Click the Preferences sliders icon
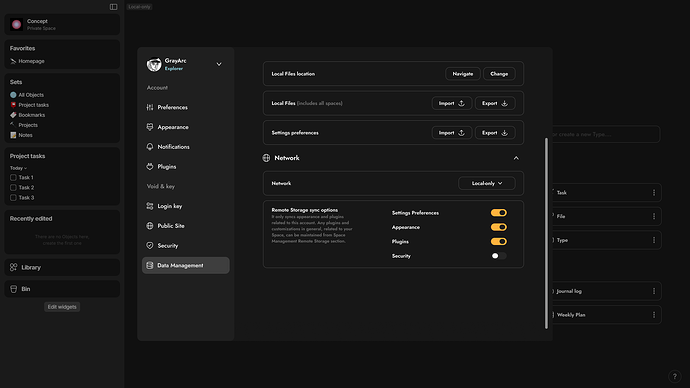 (150, 107)
